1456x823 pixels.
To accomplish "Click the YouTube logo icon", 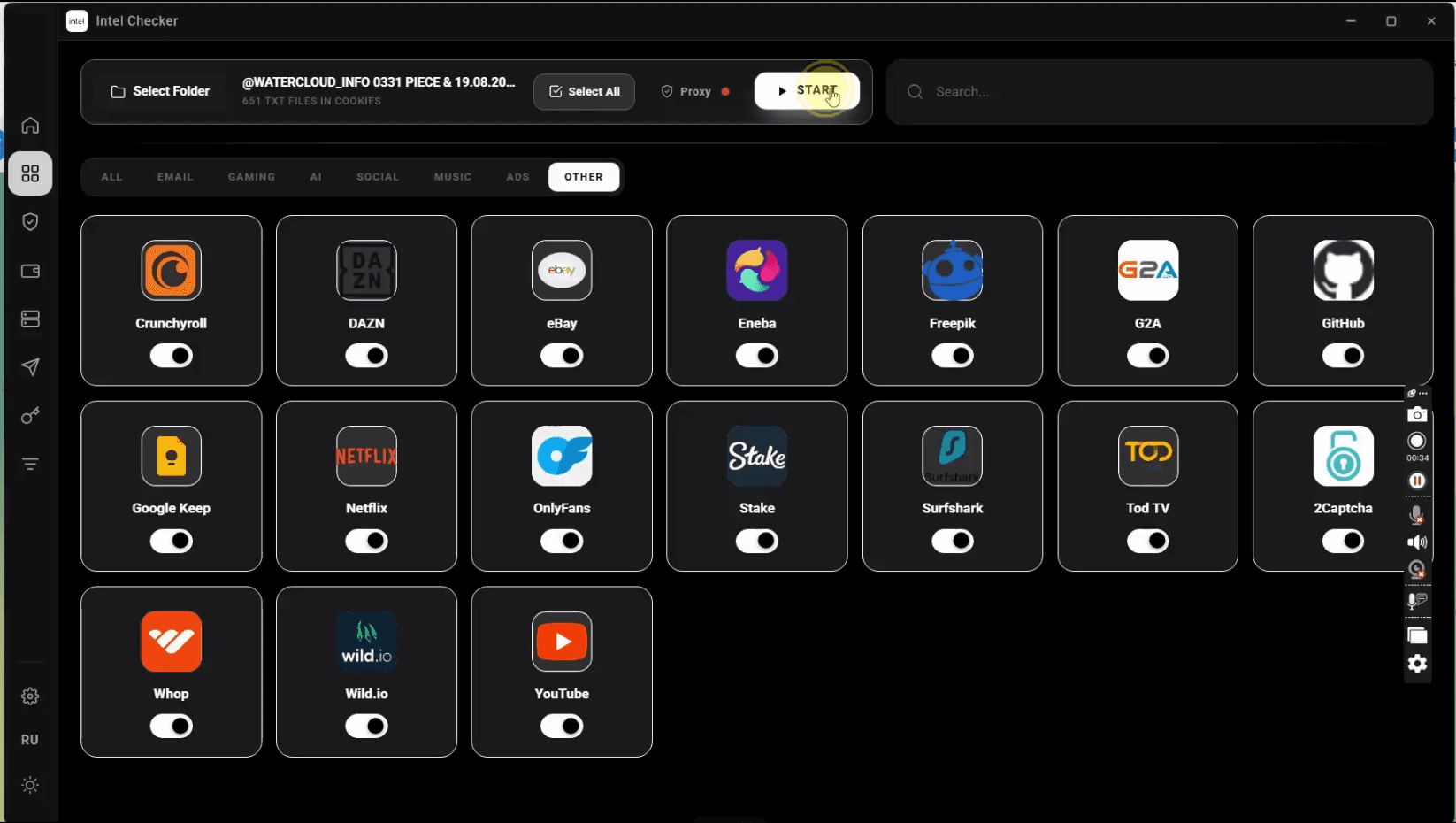I will [562, 642].
